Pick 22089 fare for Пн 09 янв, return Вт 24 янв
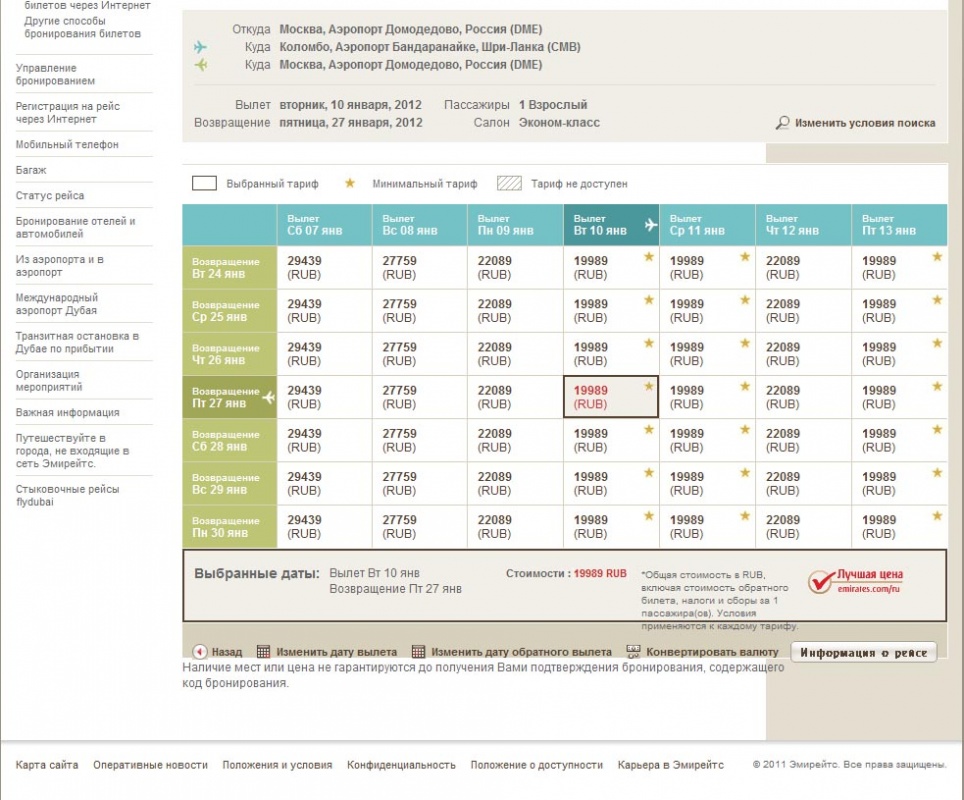964x800 pixels. click(x=514, y=267)
